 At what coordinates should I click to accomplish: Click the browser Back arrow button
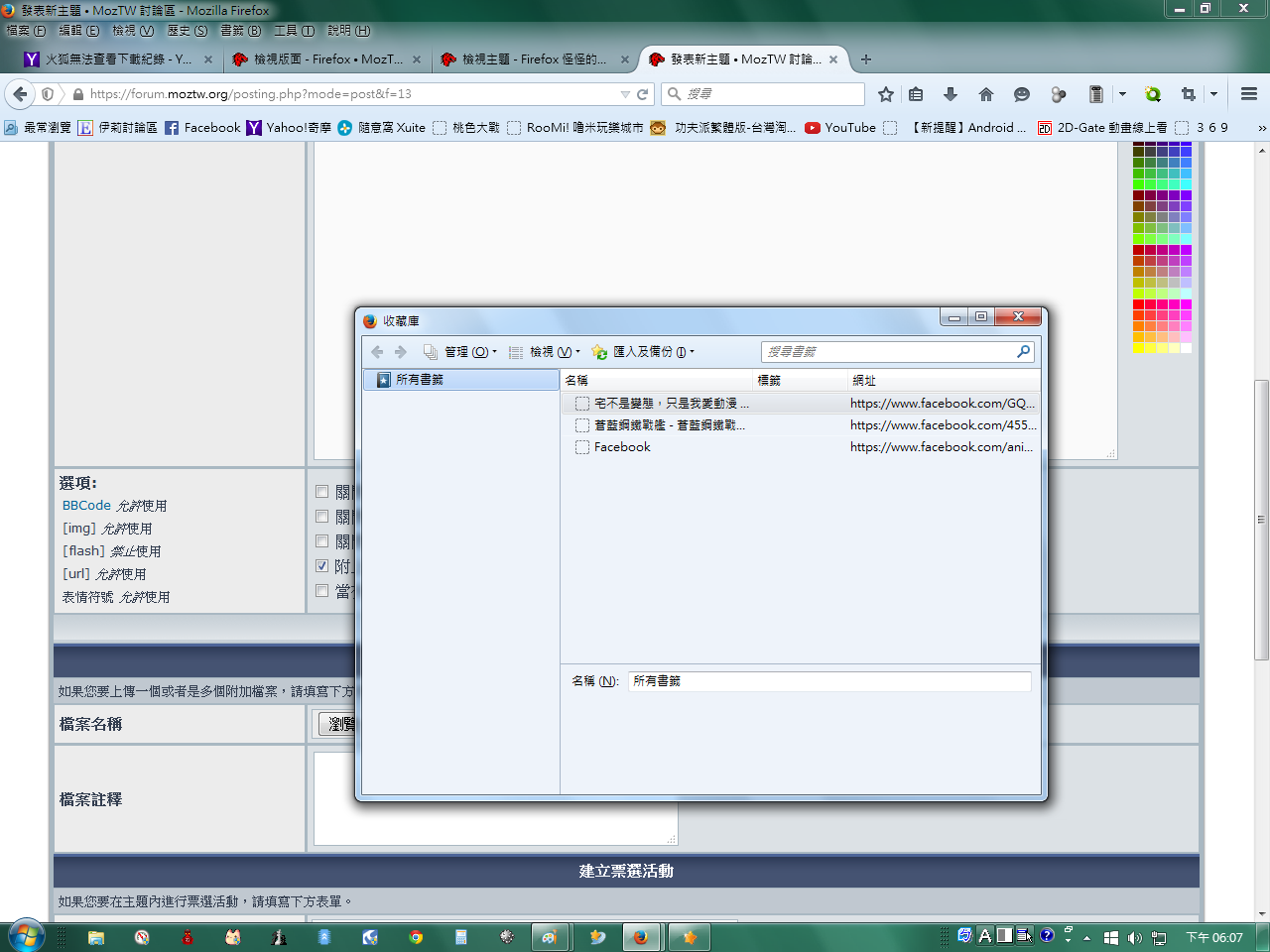19,94
